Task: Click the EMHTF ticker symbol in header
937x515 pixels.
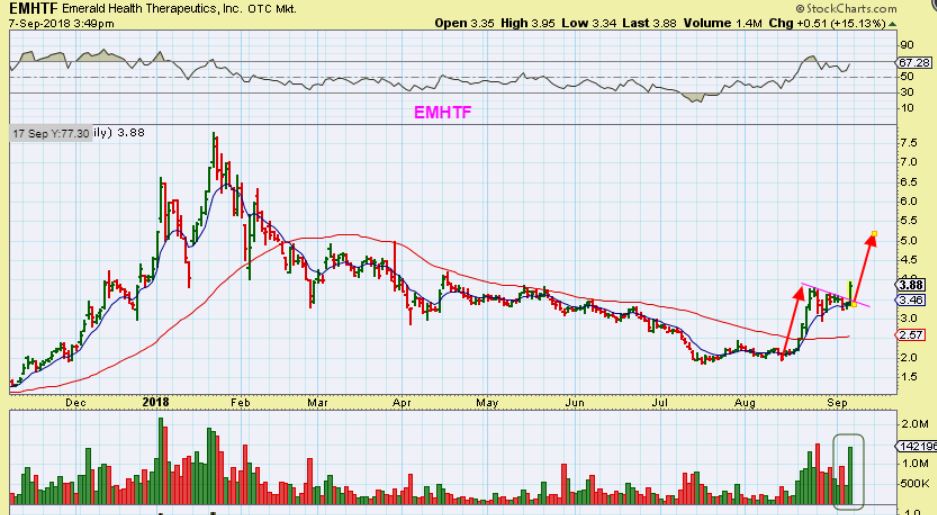Action: point(33,8)
